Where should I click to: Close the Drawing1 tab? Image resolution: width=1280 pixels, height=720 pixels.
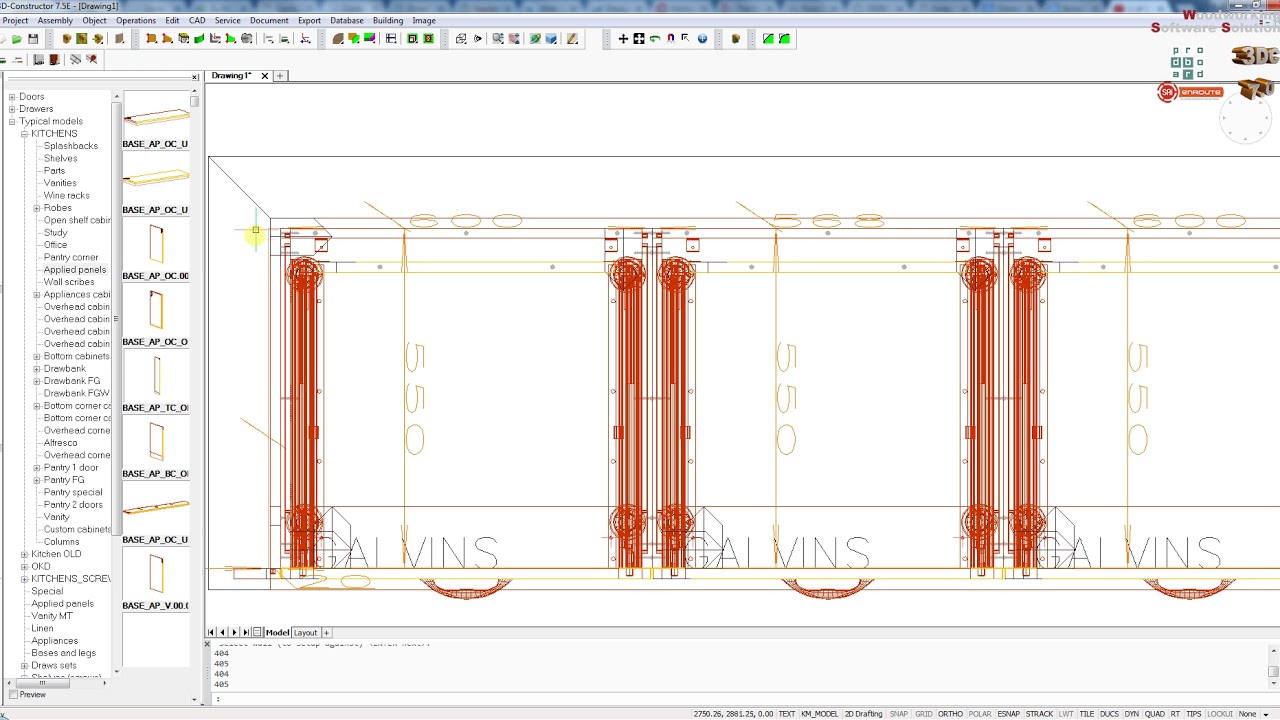pyautogui.click(x=264, y=76)
